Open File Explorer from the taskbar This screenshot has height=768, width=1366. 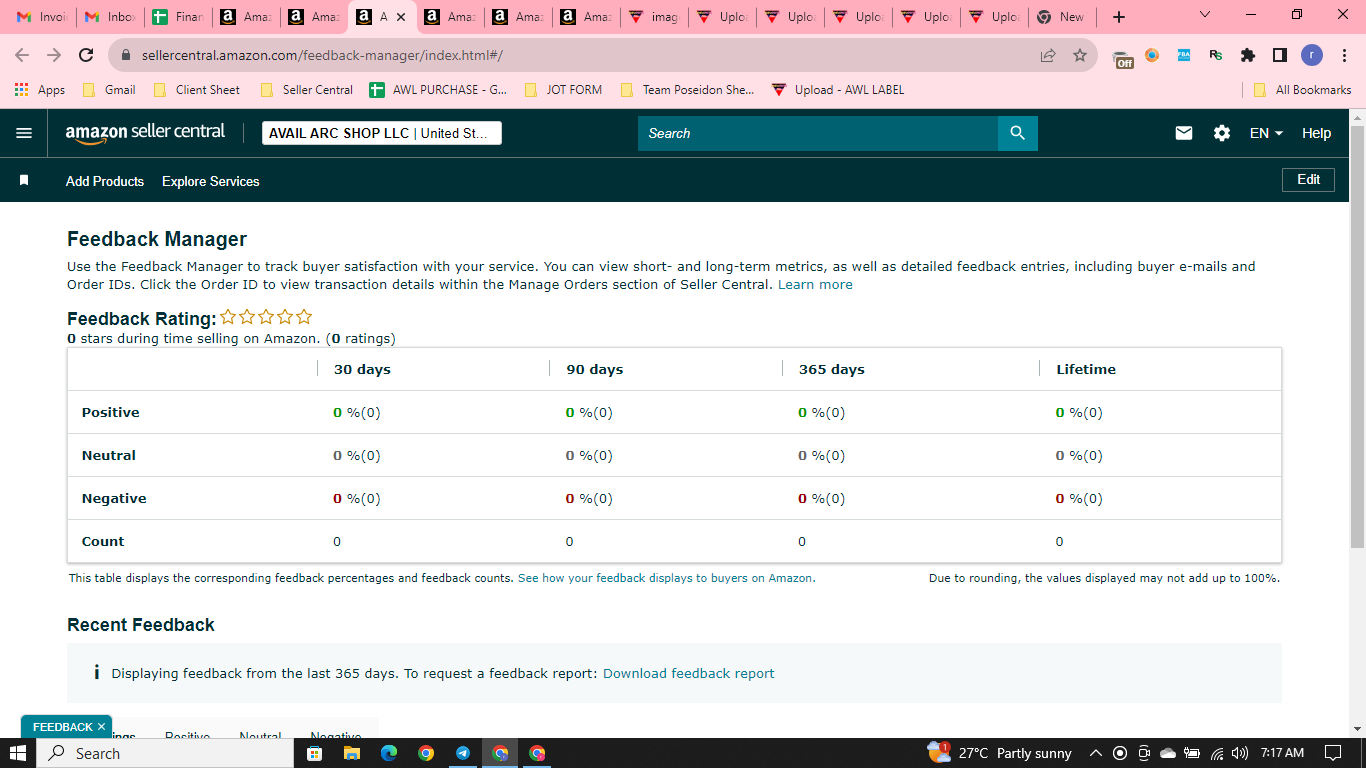tap(351, 753)
